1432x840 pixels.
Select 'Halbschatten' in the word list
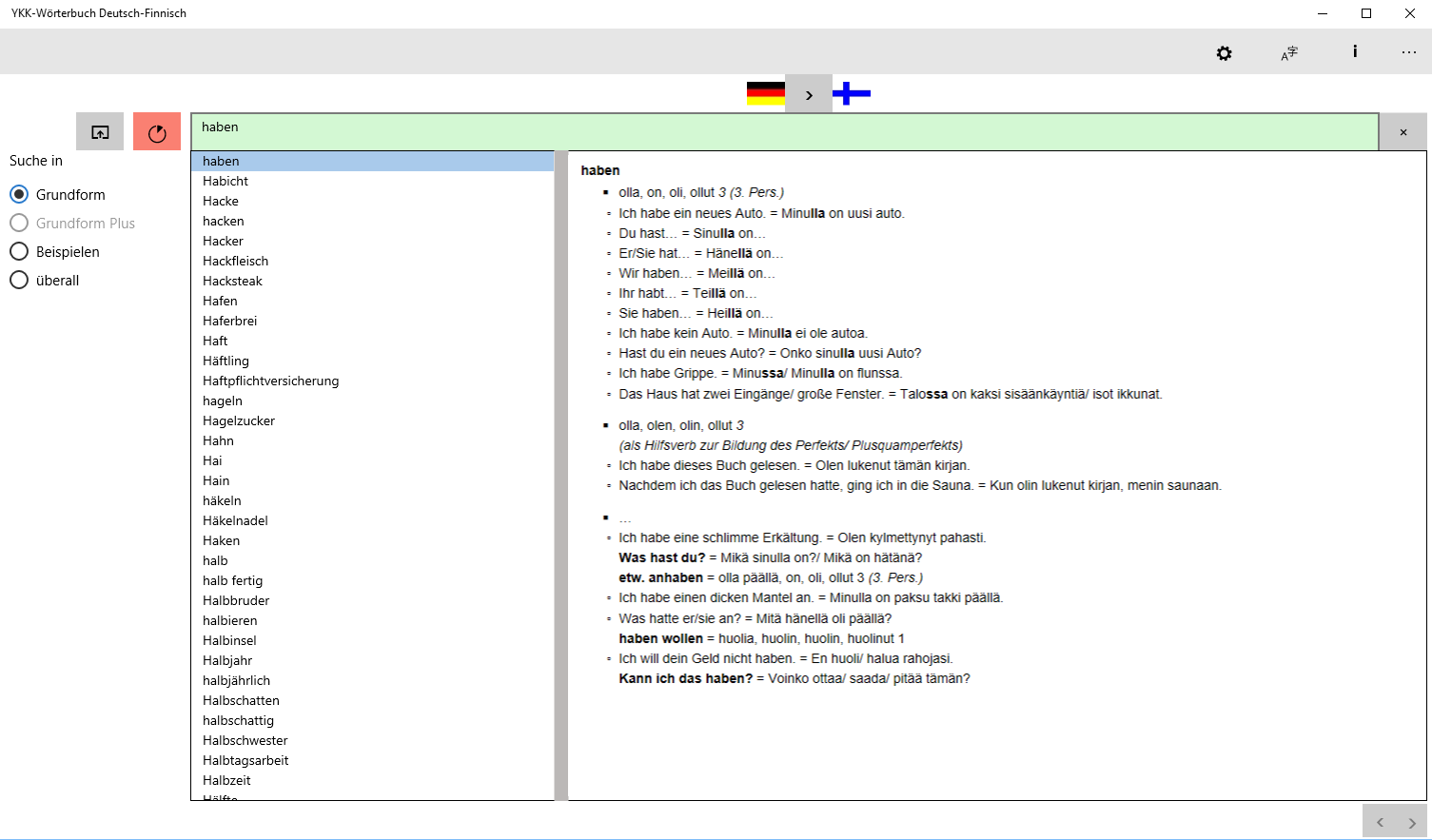point(372,700)
